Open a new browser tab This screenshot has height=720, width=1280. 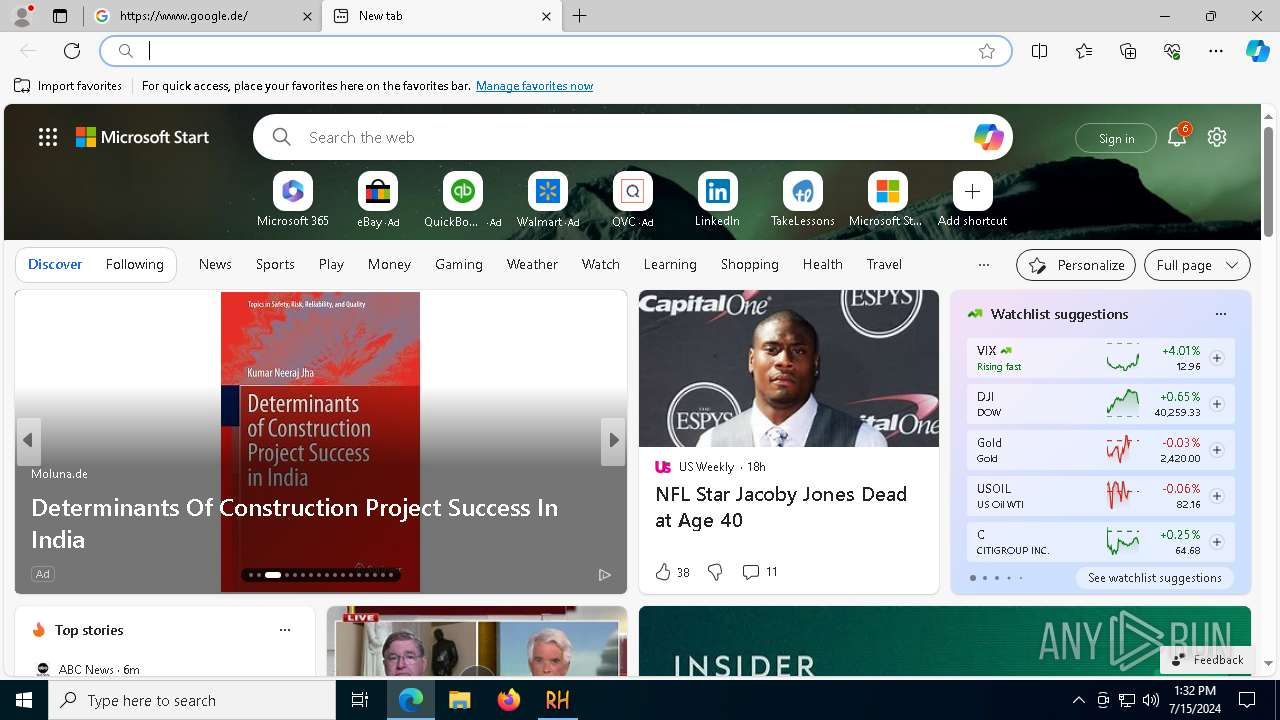pos(580,16)
